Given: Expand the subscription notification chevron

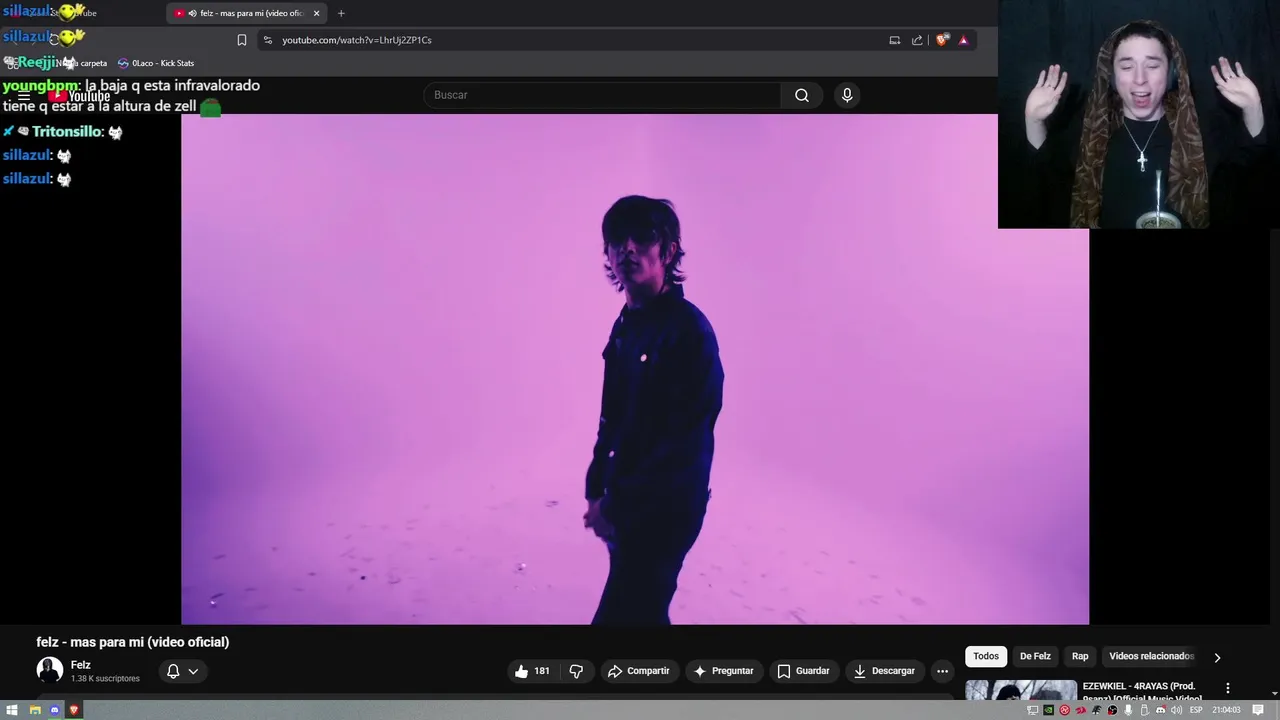Looking at the screenshot, I should [194, 671].
